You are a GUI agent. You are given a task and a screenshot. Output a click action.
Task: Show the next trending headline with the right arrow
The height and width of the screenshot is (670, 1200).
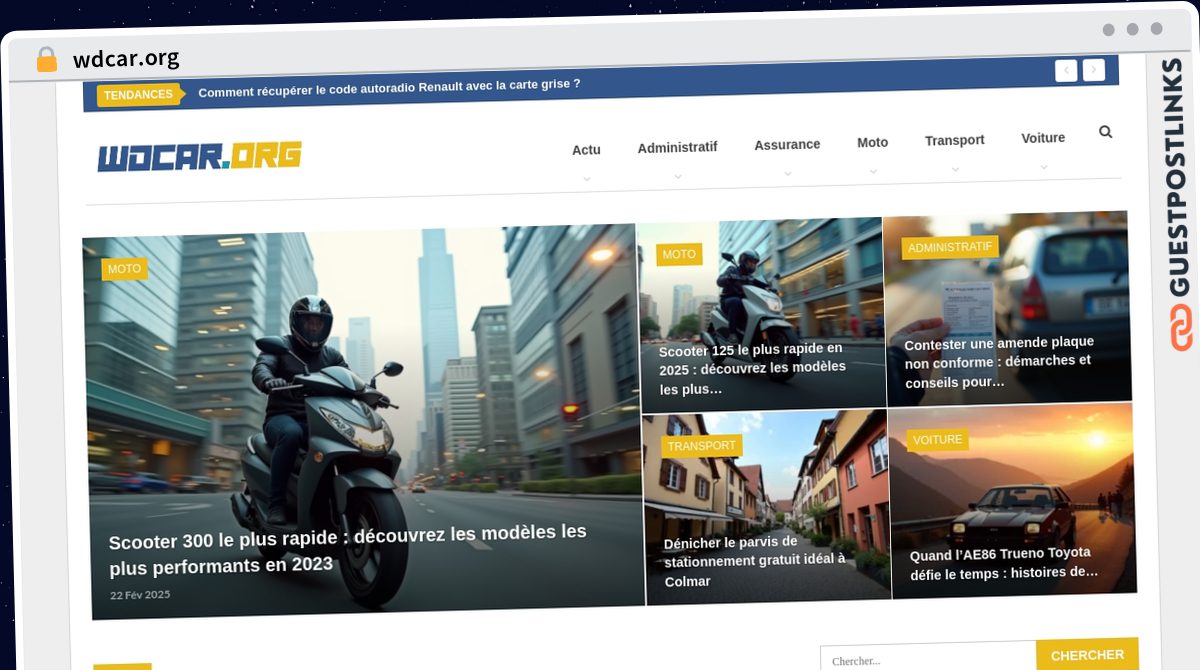[1094, 70]
